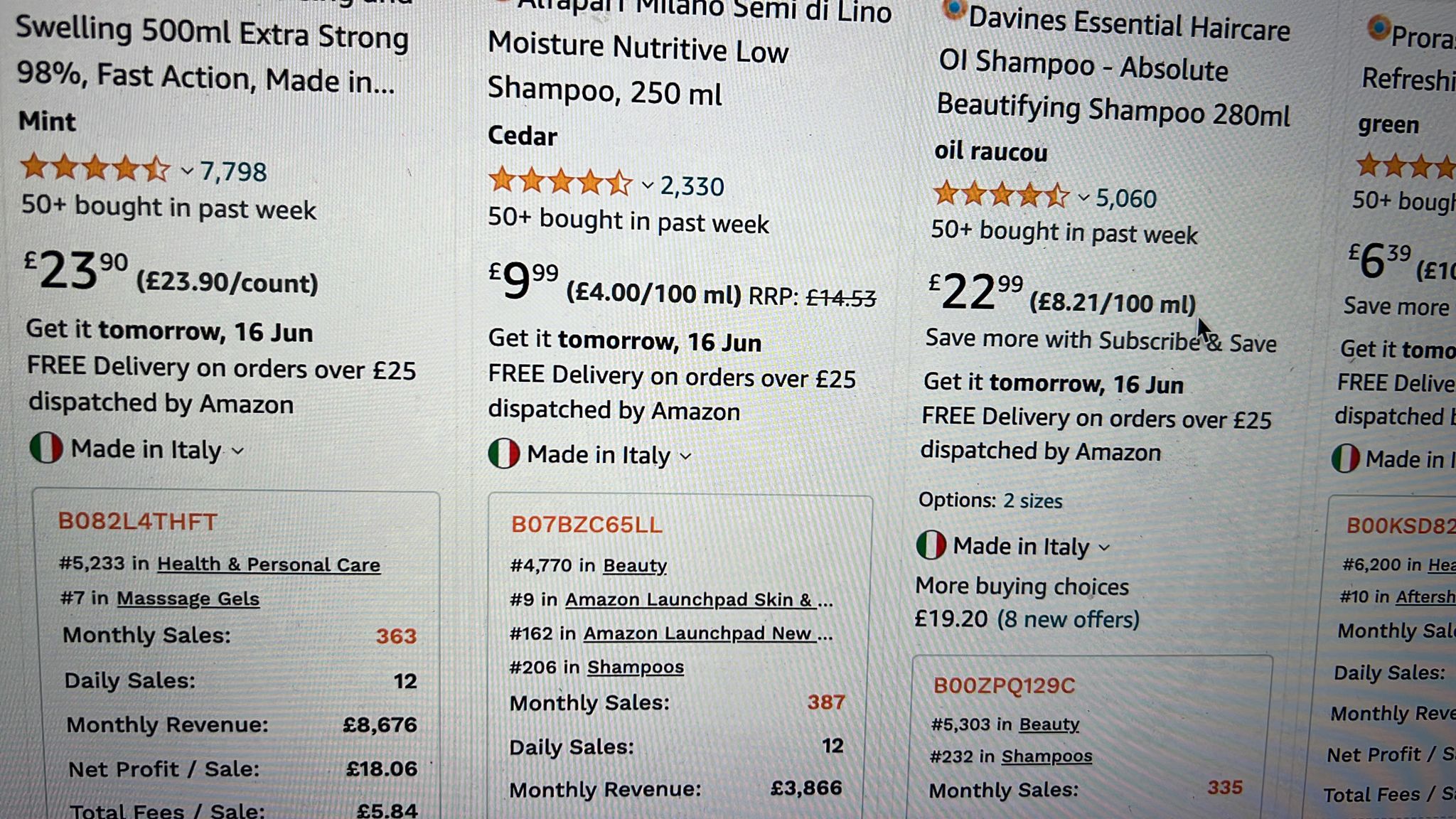Click the Italian flag icon under Cedar product

coord(503,454)
